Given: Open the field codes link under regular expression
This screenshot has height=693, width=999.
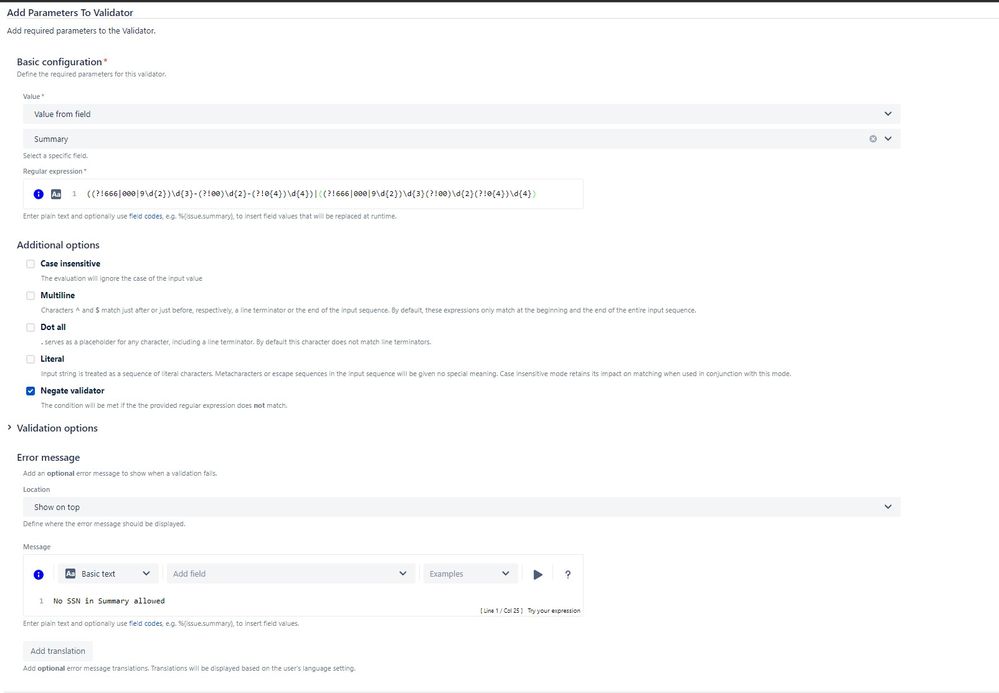Looking at the screenshot, I should 146,217.
